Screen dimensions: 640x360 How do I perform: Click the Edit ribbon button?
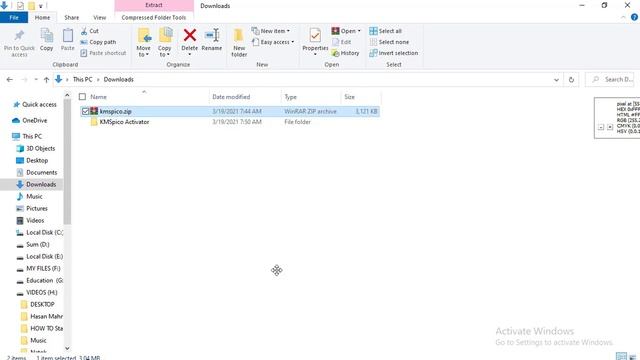[x=342, y=42]
